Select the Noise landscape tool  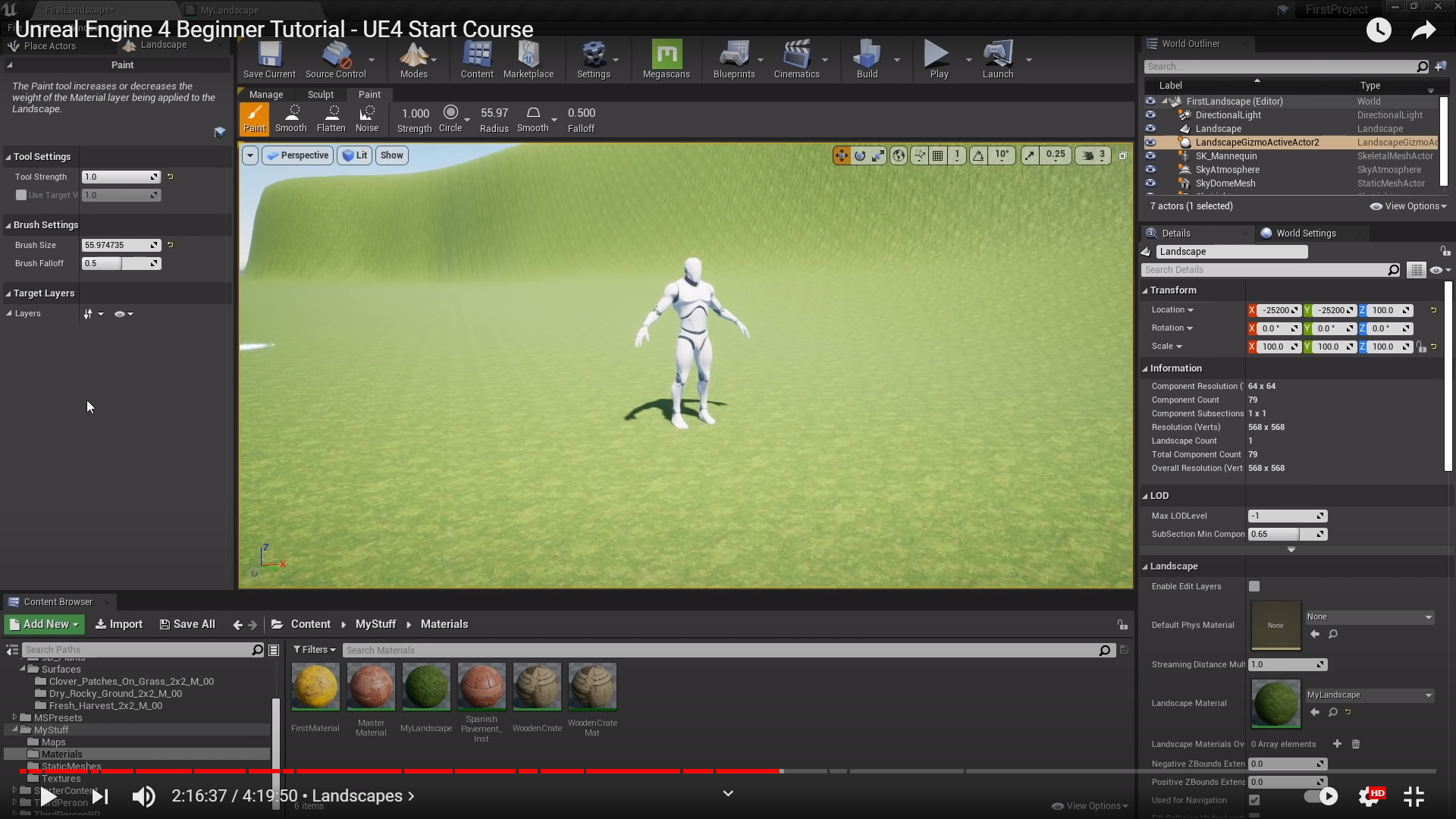pos(367,118)
